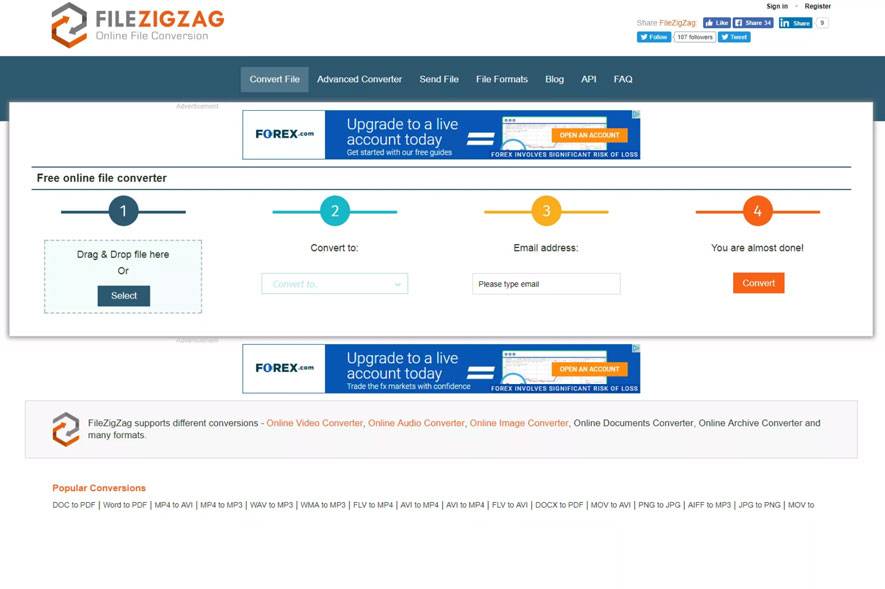885x589 pixels.
Task: Click the Sign in link
Action: 777,6
